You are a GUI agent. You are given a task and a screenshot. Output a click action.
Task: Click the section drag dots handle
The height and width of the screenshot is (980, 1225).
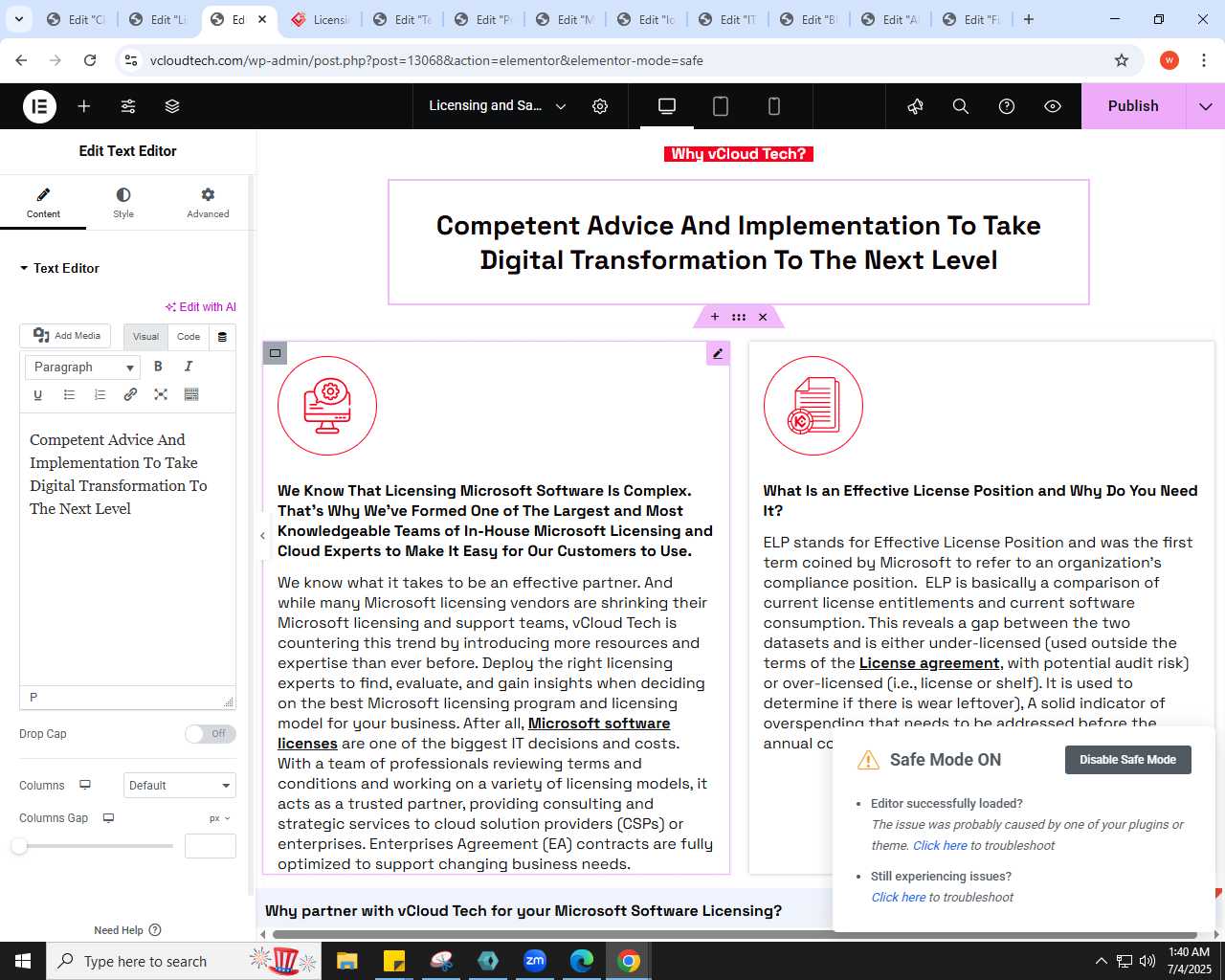(739, 317)
